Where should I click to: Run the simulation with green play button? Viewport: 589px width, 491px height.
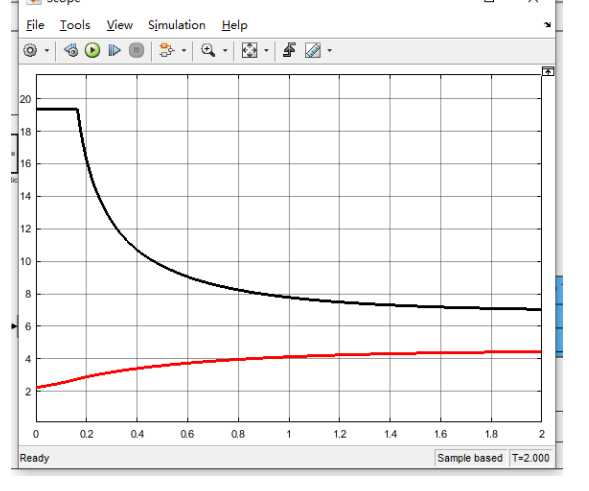point(92,50)
